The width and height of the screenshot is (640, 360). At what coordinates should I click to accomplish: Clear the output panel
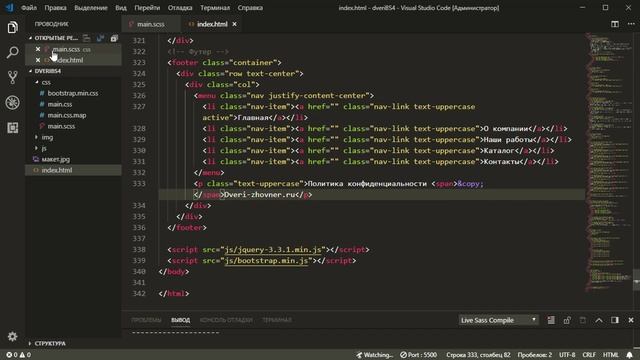551,320
